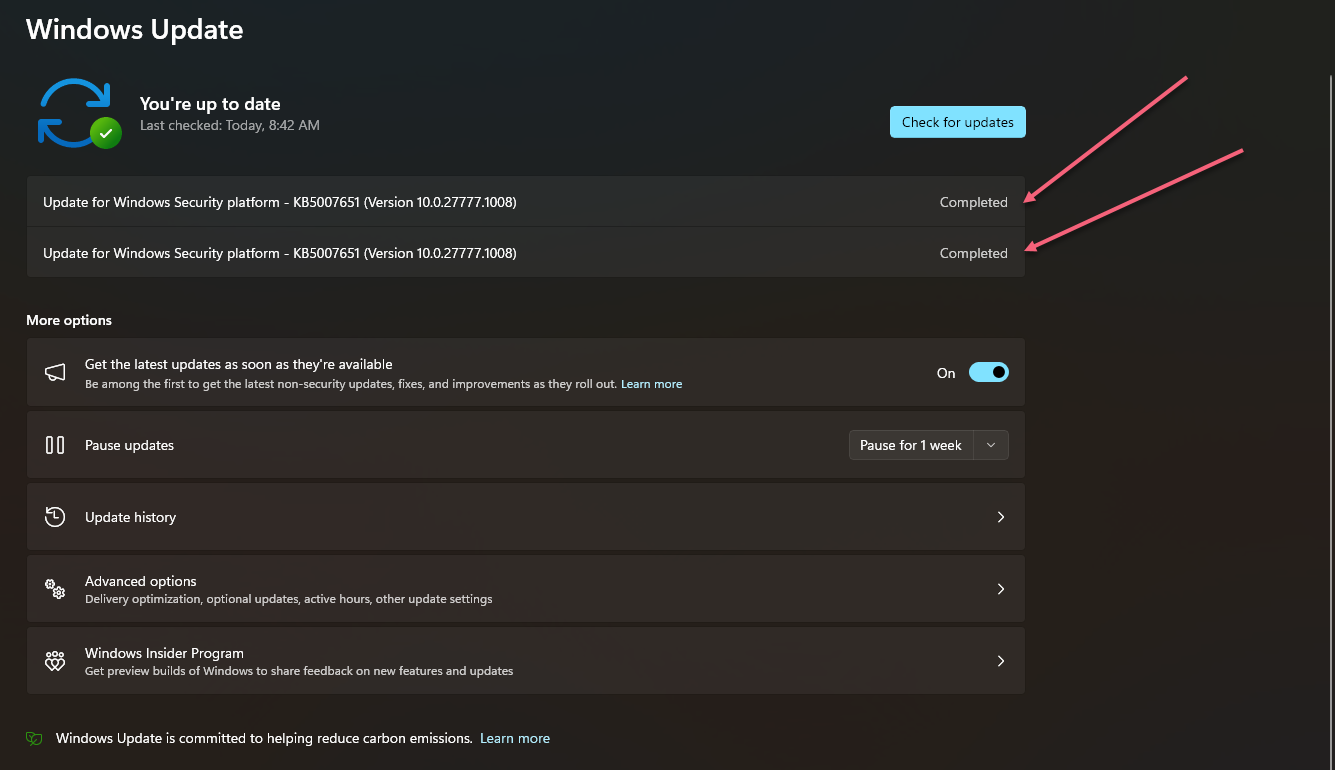The image size is (1335, 770).
Task: Open the Update history row label
Action: [x=130, y=517]
